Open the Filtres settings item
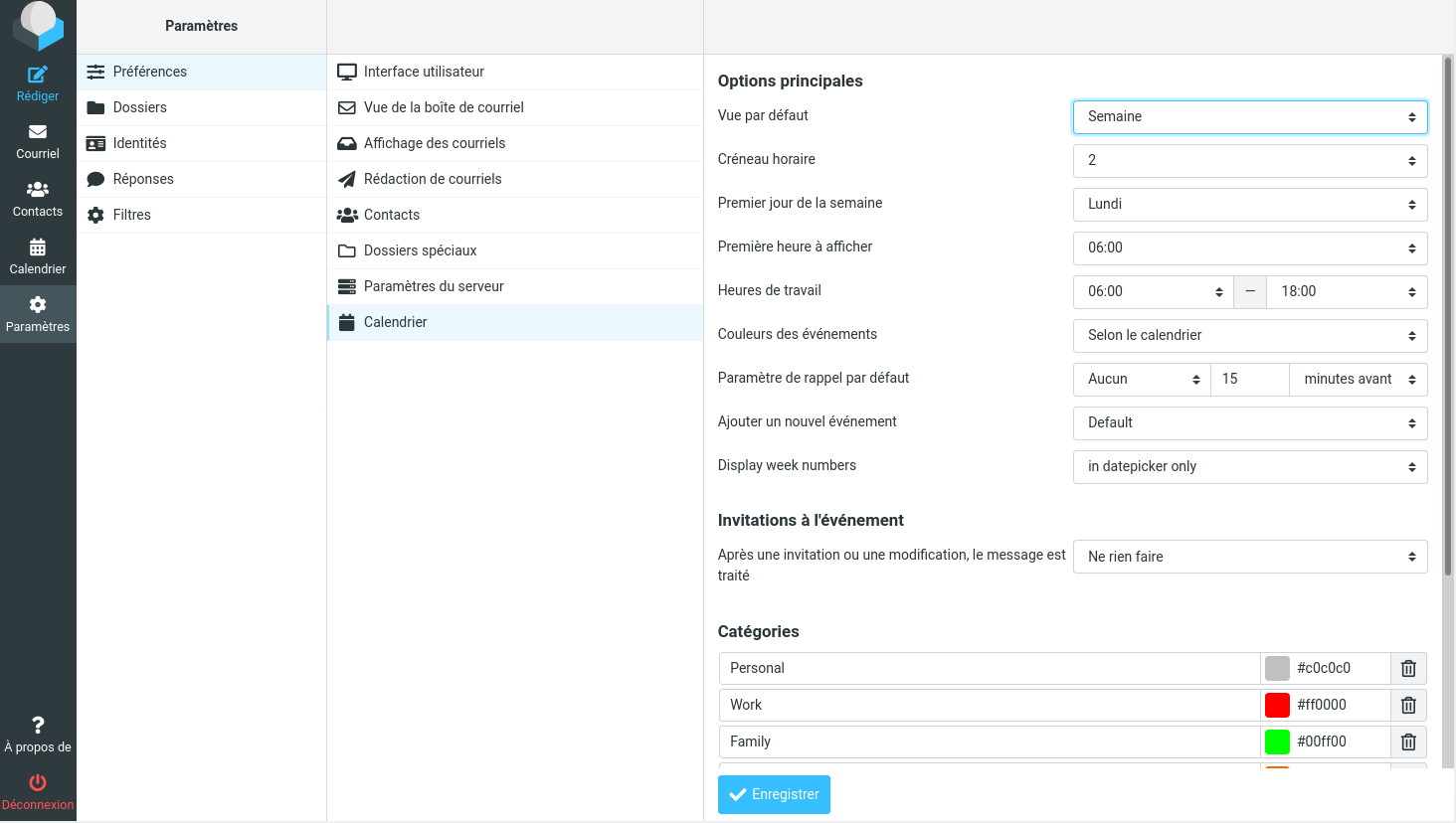This screenshot has width=1456, height=823. pos(132,215)
